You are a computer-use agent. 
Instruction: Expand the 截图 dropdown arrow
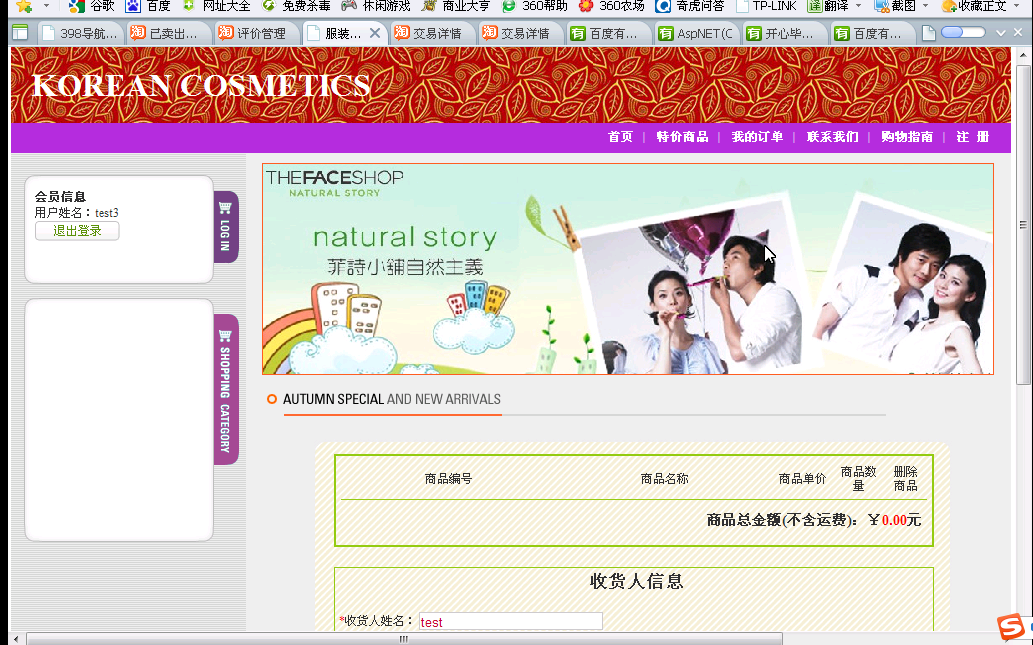pos(926,6)
